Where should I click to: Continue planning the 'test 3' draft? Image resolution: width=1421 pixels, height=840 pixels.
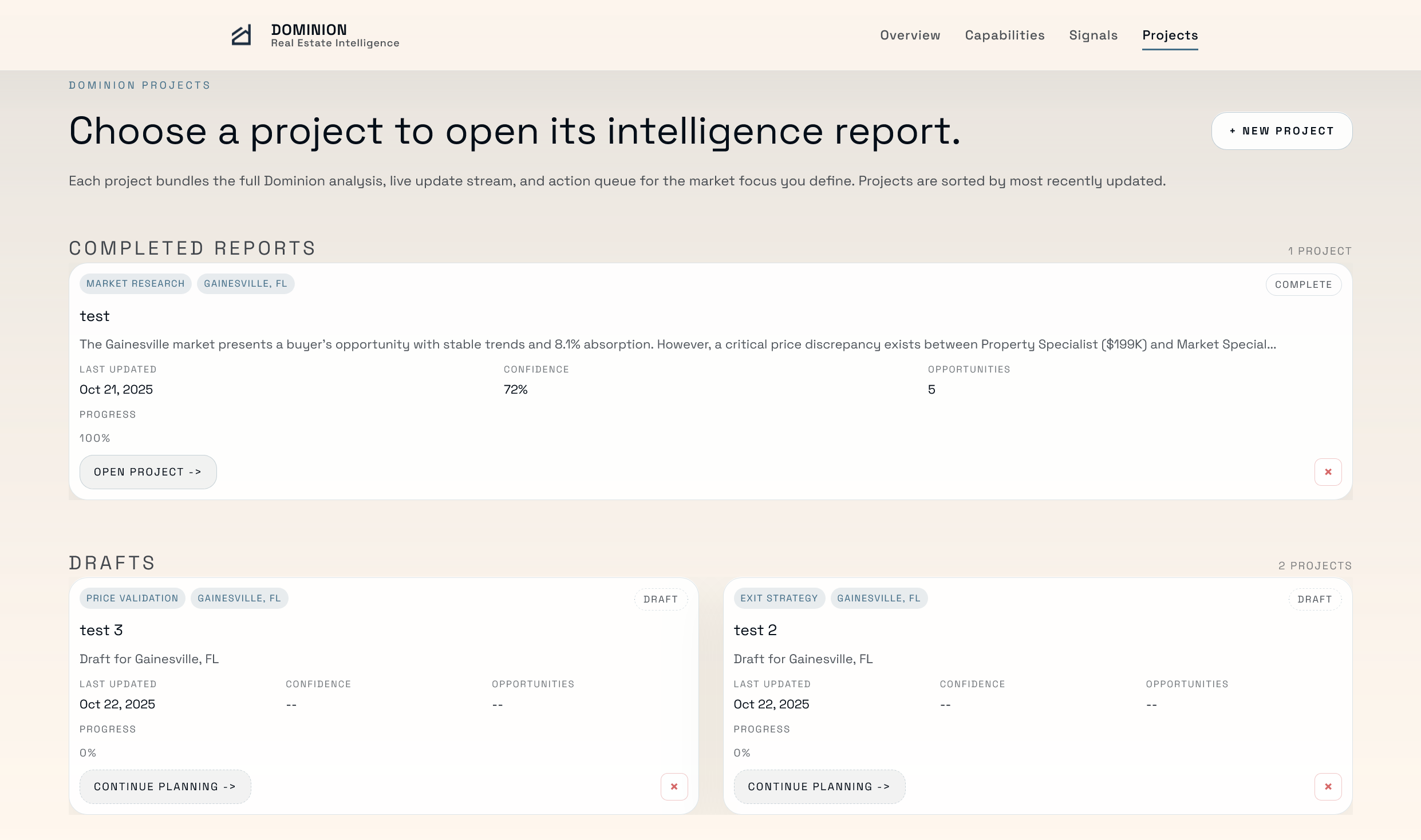(165, 787)
